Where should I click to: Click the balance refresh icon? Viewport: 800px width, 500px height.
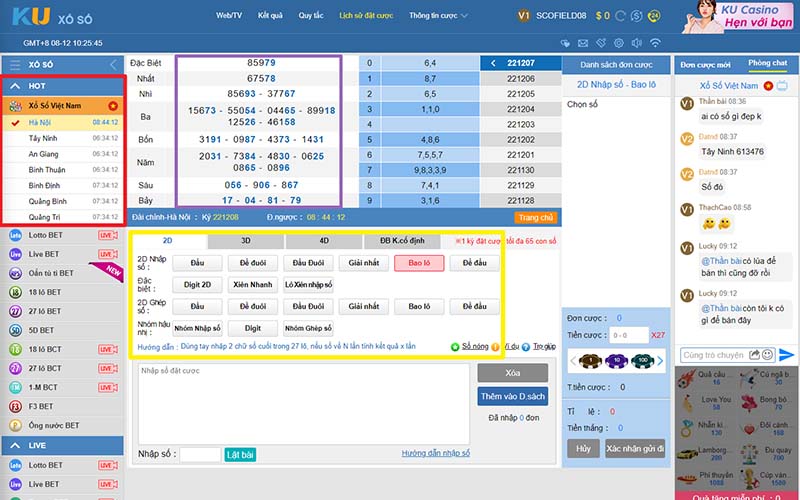pos(620,16)
